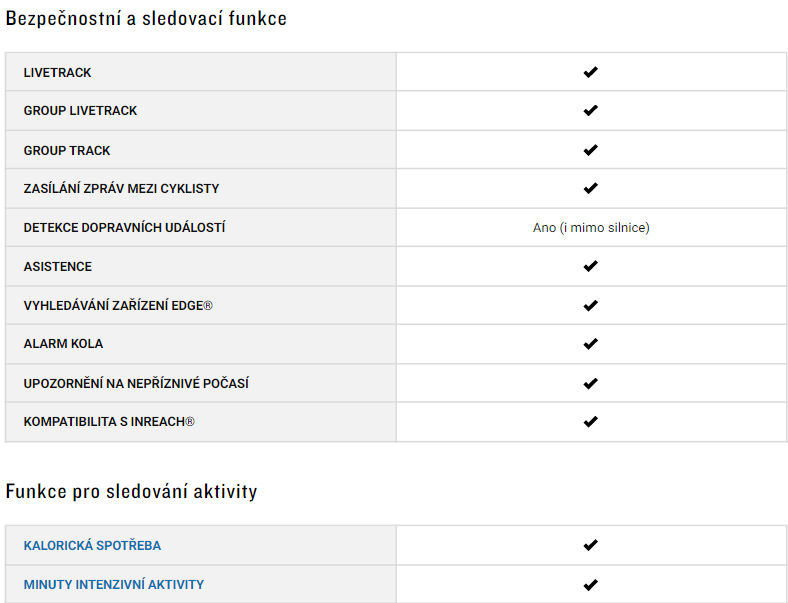Click the ALARM KOLA row label
The image size is (788, 603).
(x=63, y=344)
